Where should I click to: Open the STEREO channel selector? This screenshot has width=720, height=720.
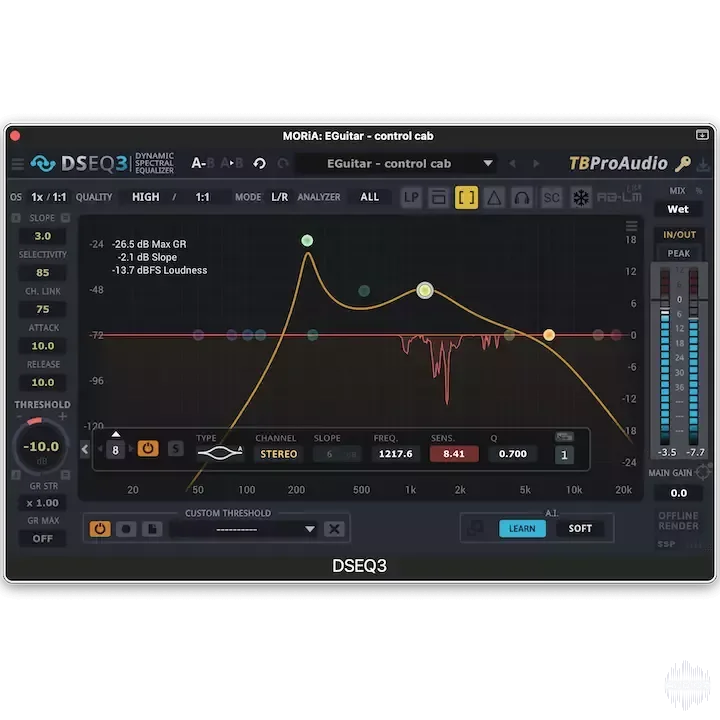click(279, 454)
